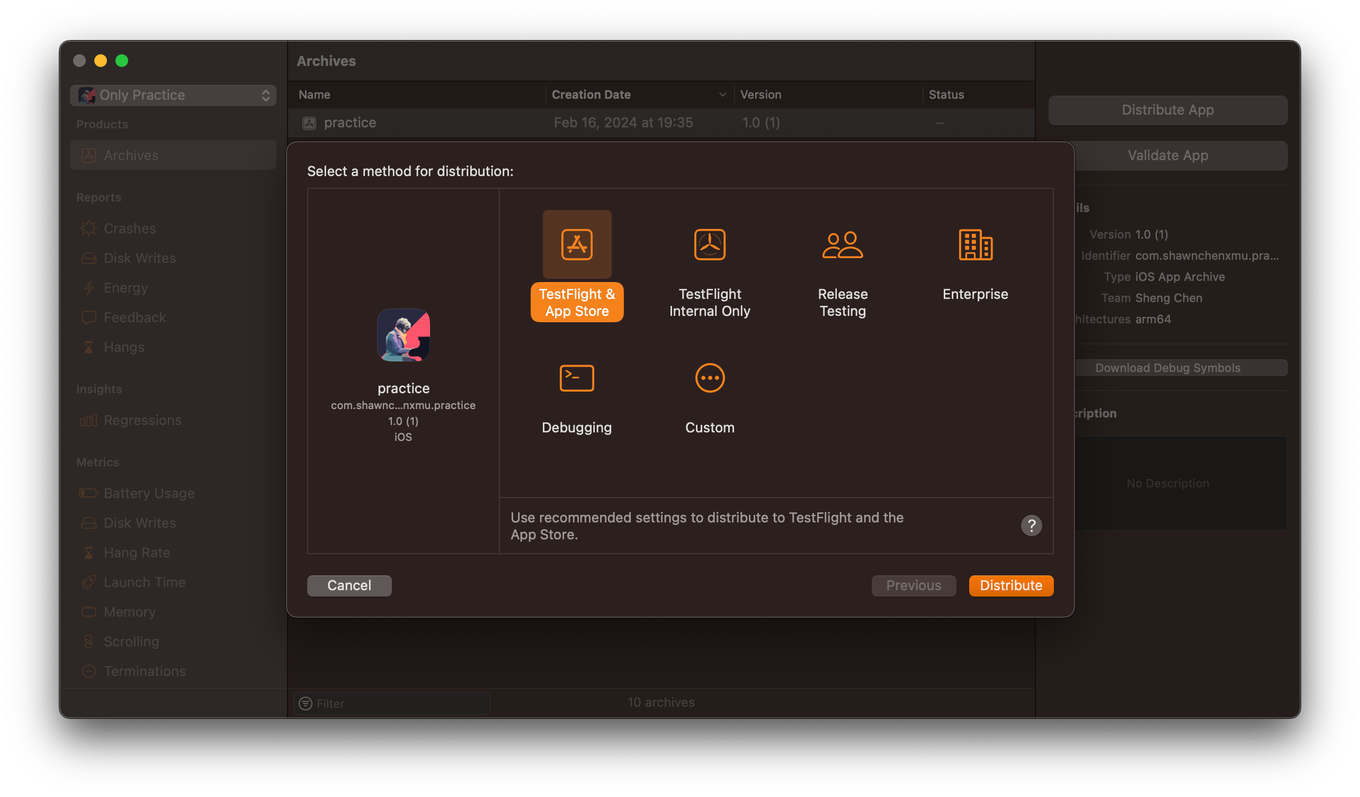Click the "No Description" placeholder text
This screenshot has height=797, width=1360.
(1168, 484)
